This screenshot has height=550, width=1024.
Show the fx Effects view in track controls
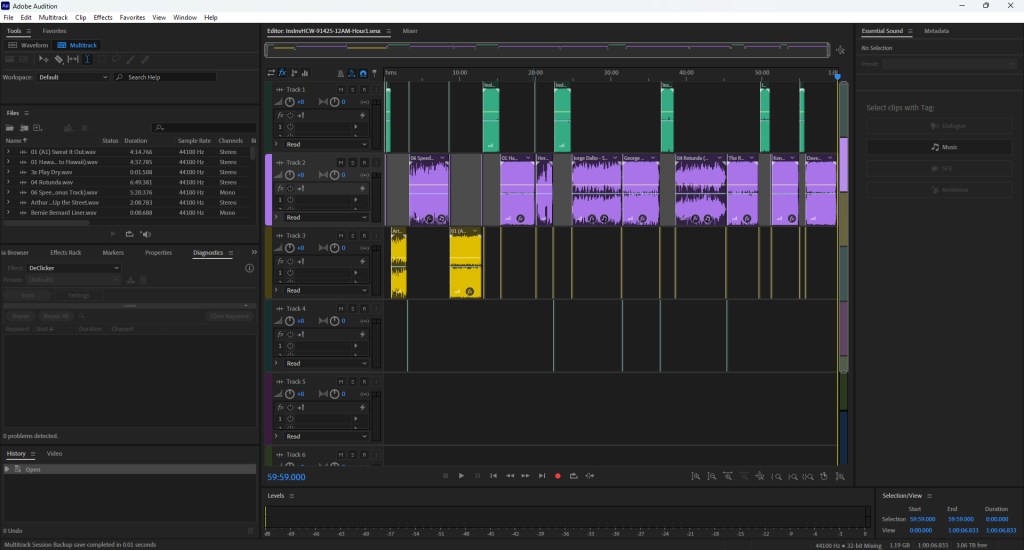pos(283,73)
